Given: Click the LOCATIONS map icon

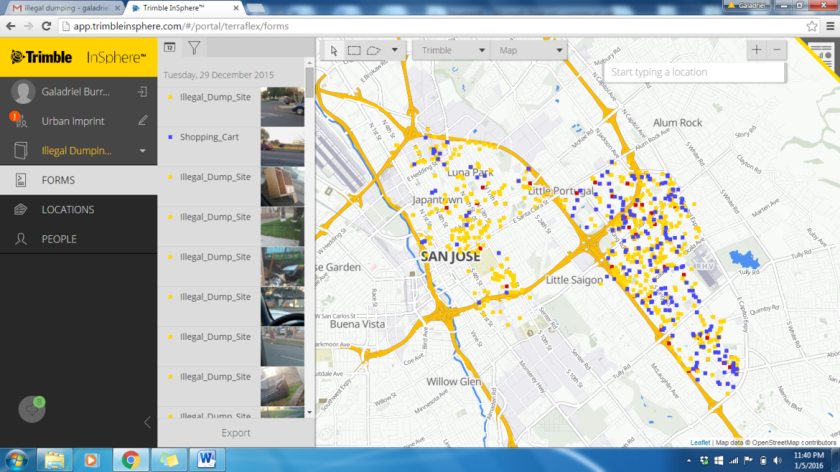Looking at the screenshot, I should tap(21, 209).
